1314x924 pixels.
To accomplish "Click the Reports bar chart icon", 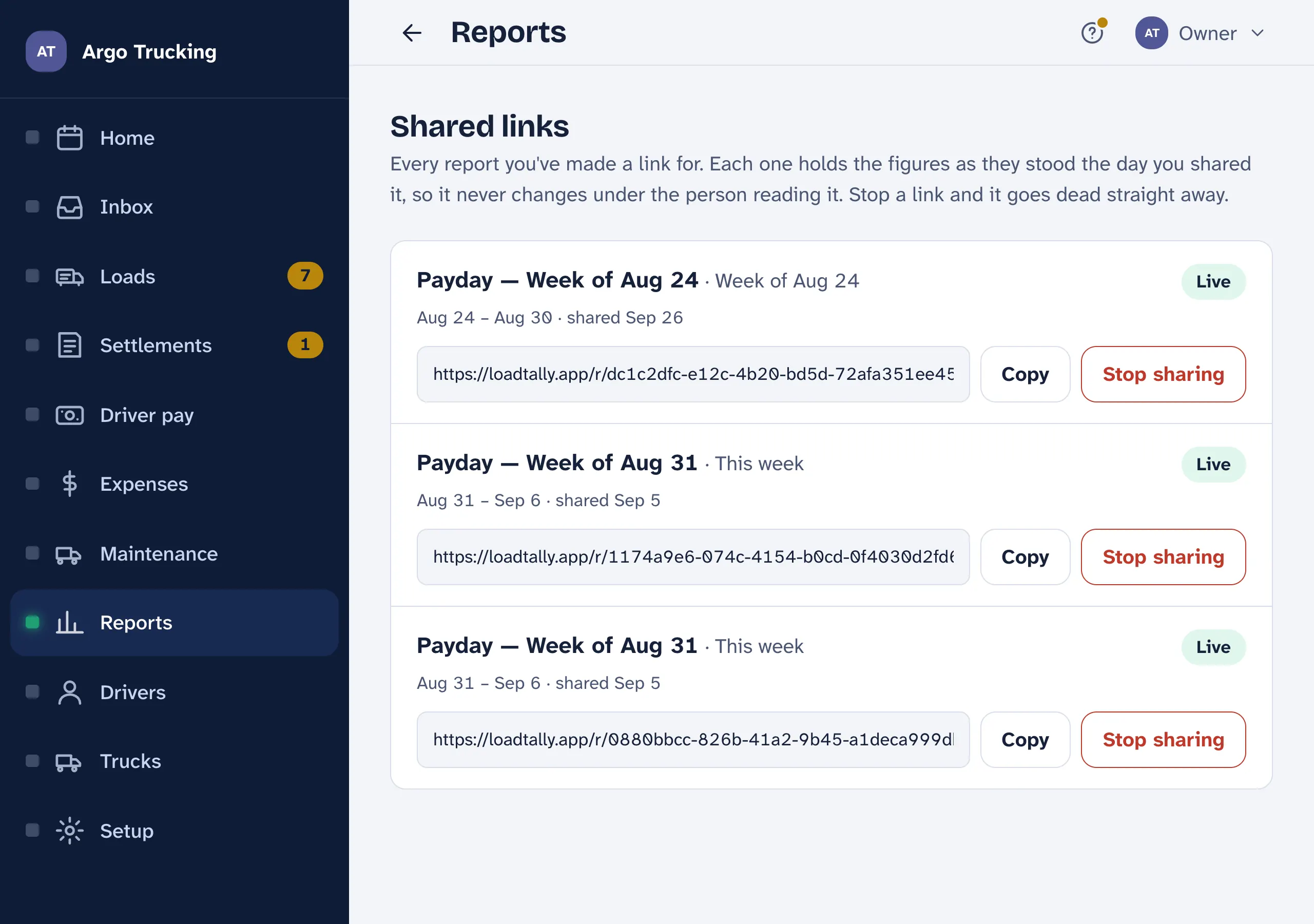I will click(69, 622).
